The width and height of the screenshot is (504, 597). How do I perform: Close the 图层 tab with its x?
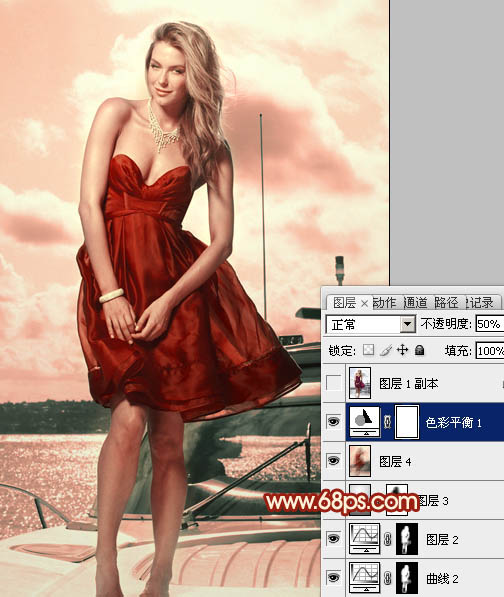(x=364, y=303)
